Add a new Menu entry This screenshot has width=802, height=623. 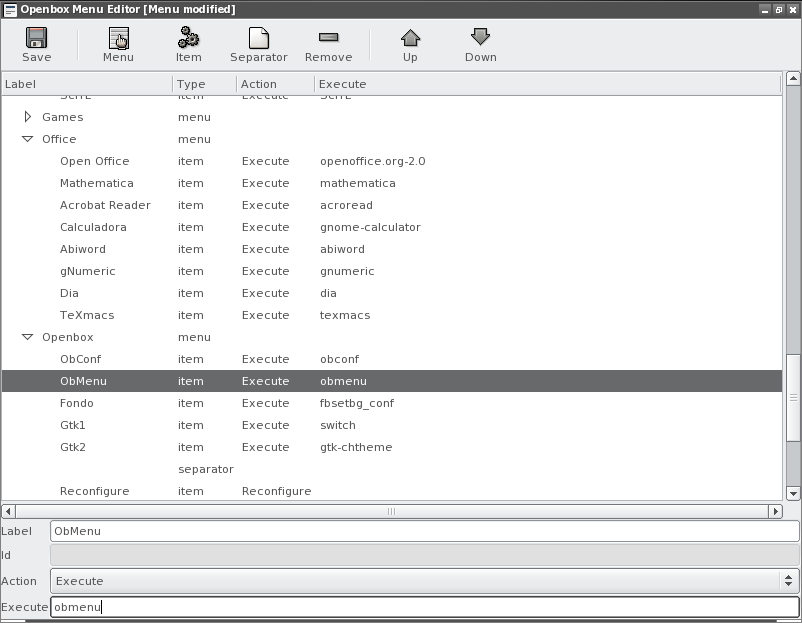pos(117,44)
